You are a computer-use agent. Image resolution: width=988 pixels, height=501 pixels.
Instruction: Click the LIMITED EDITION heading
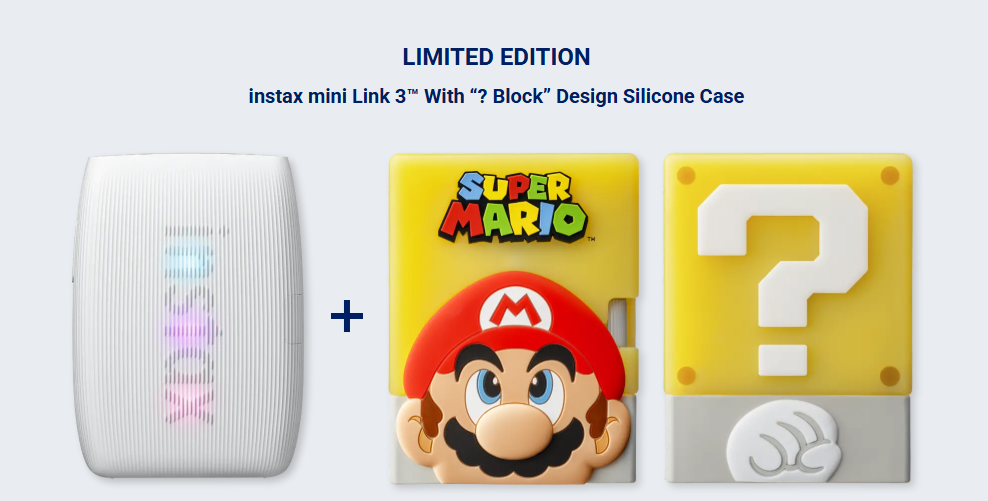(x=497, y=57)
